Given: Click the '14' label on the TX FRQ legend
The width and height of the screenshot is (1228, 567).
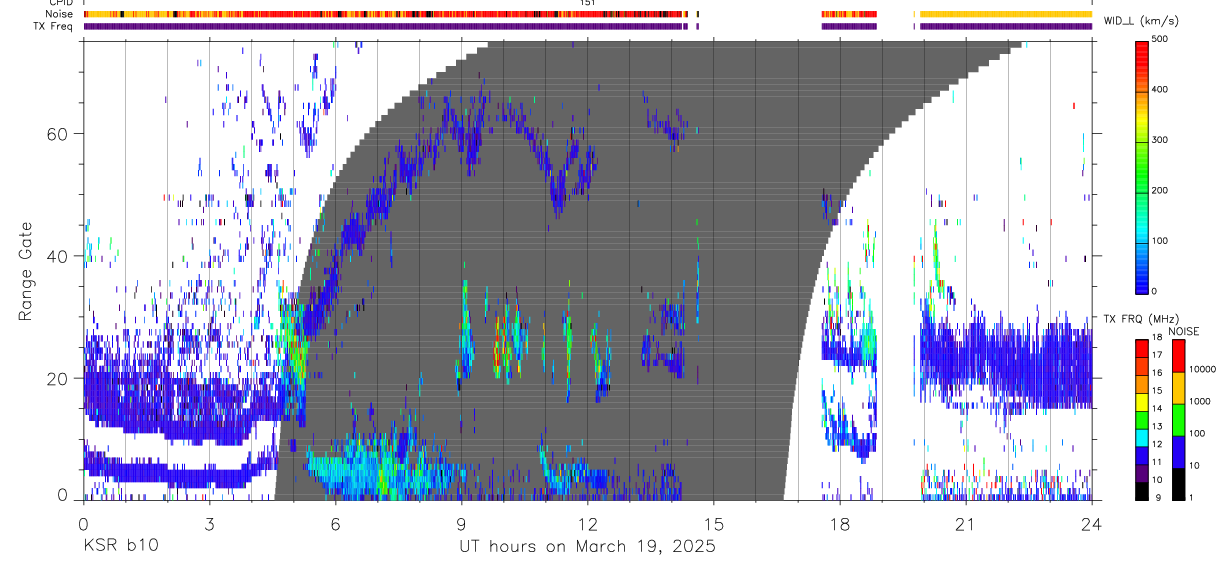Looking at the screenshot, I should click(x=1156, y=408).
